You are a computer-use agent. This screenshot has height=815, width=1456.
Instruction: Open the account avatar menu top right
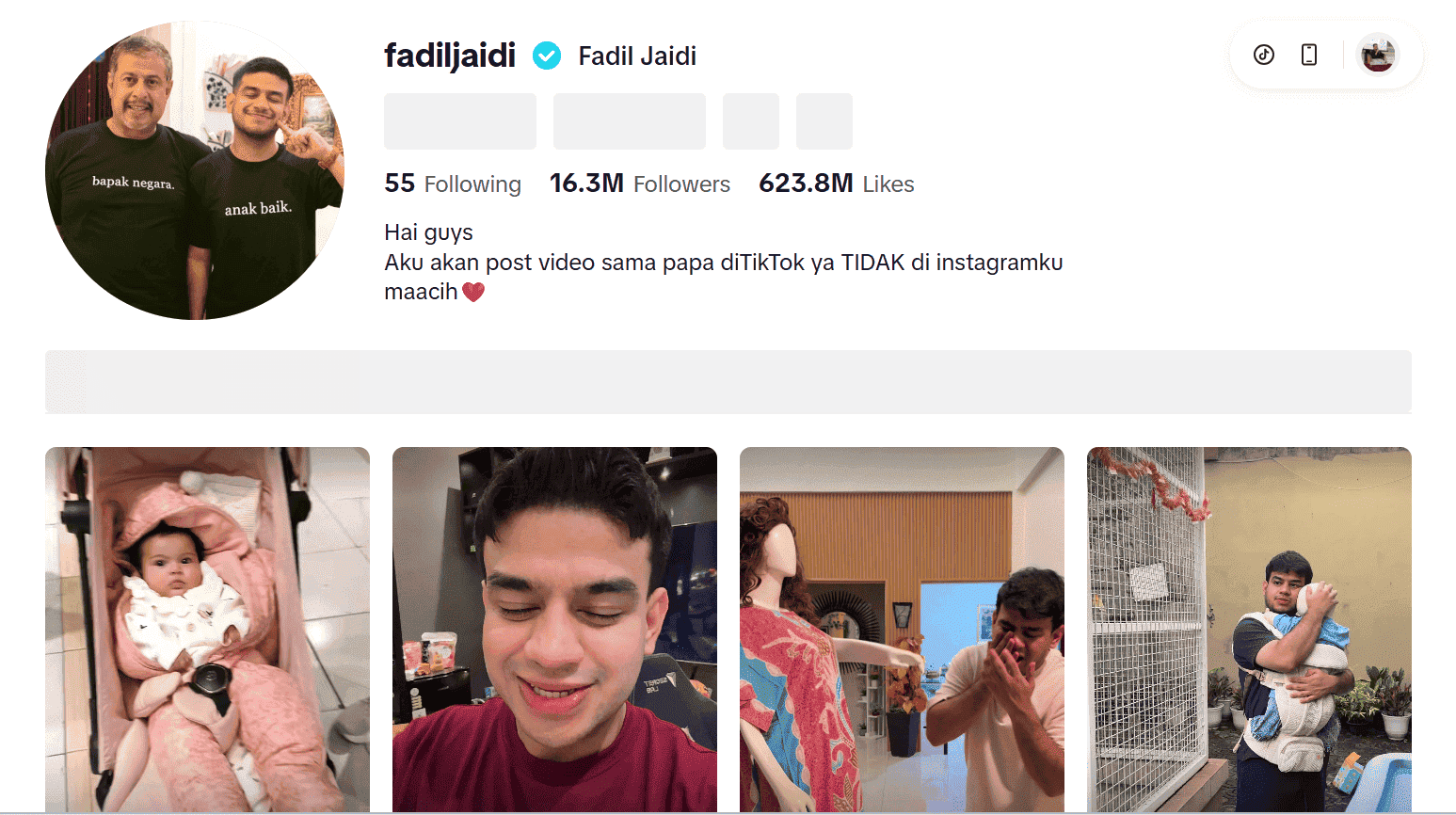tap(1378, 55)
